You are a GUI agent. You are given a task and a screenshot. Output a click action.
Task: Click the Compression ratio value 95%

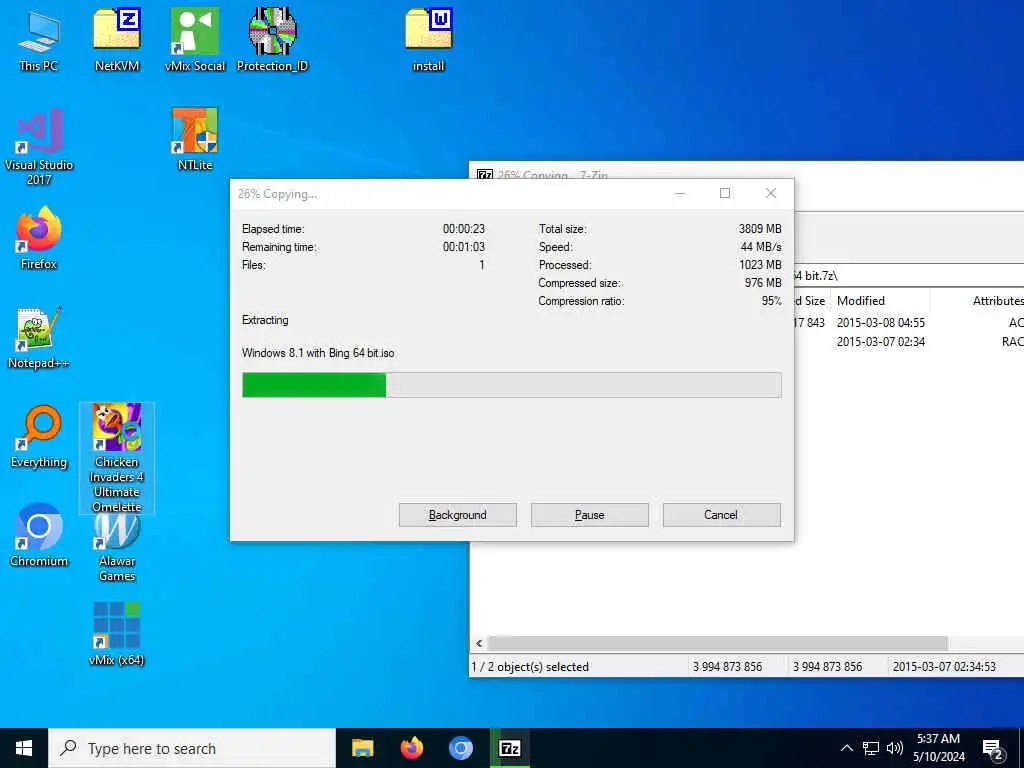[x=771, y=301]
